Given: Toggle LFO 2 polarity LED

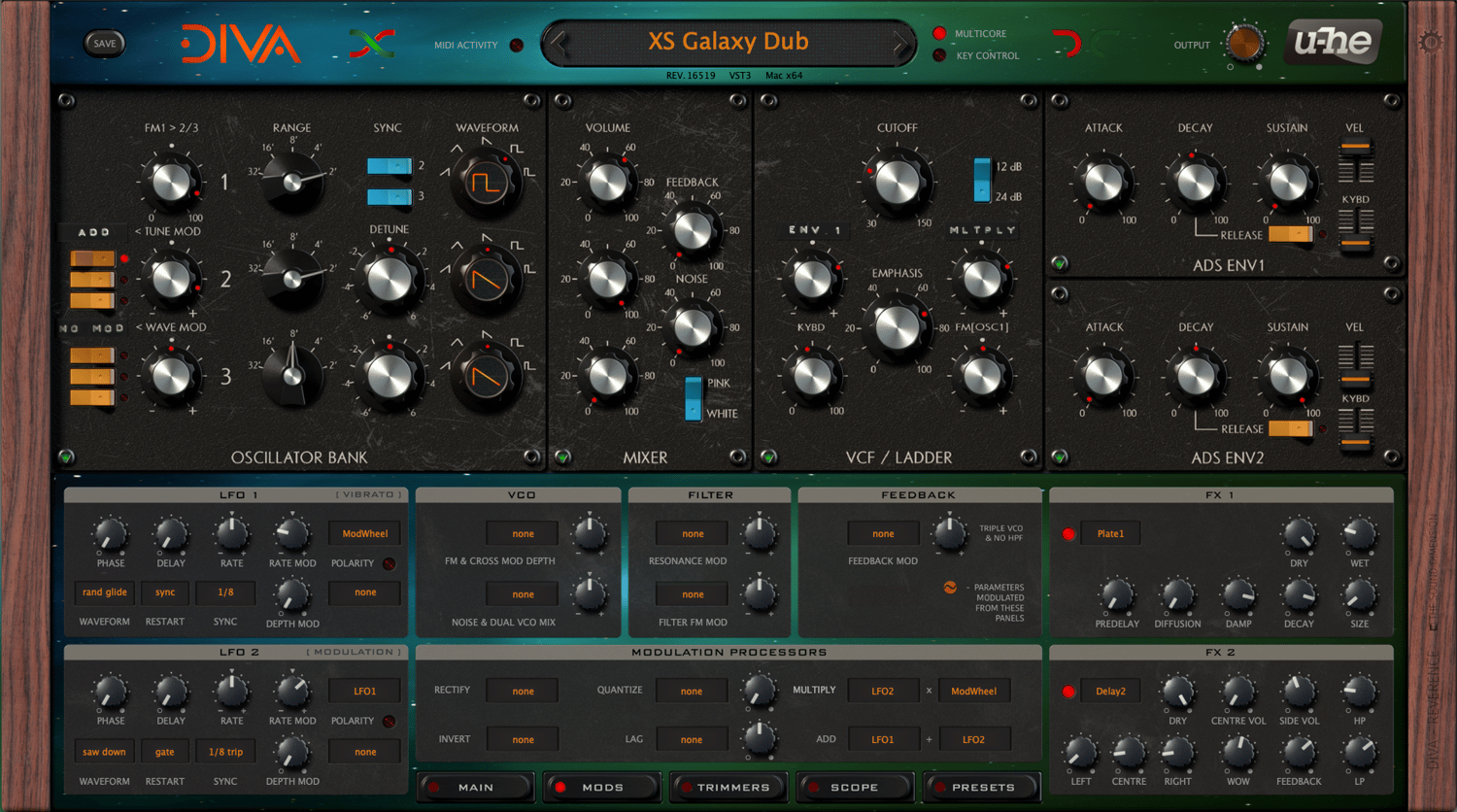Looking at the screenshot, I should pyautogui.click(x=389, y=721).
